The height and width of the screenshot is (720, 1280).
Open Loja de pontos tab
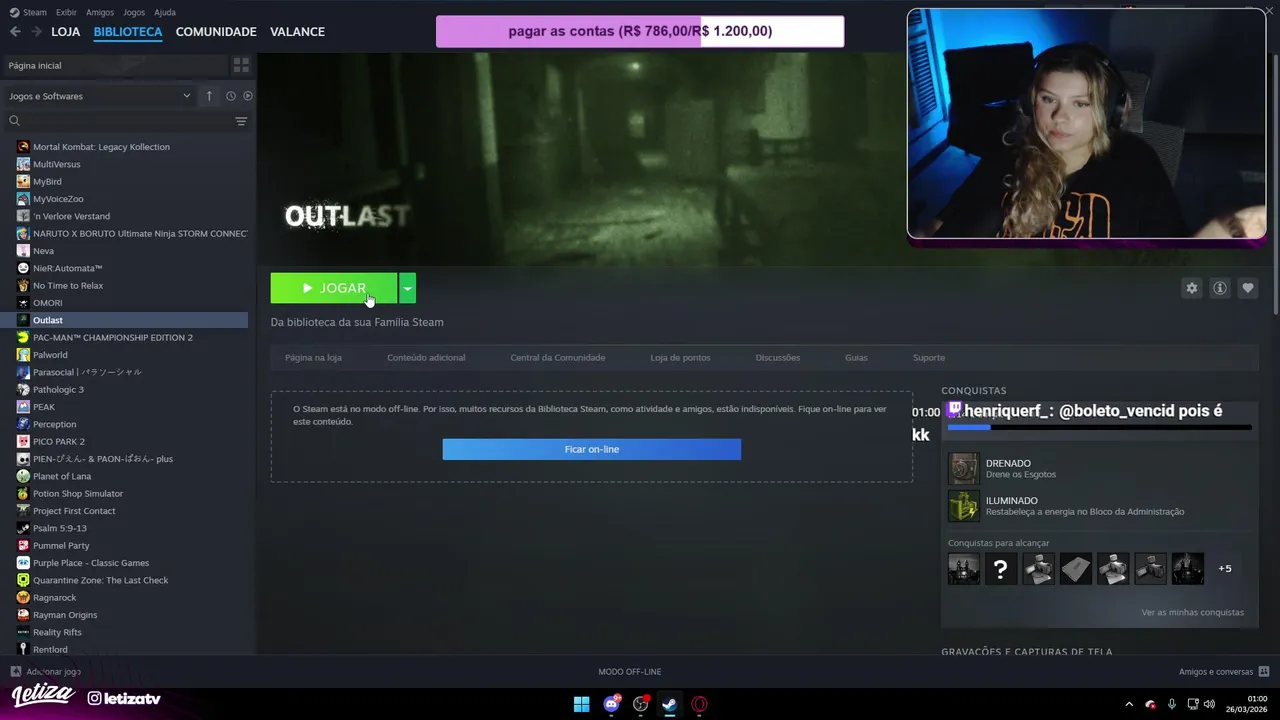pyautogui.click(x=680, y=357)
